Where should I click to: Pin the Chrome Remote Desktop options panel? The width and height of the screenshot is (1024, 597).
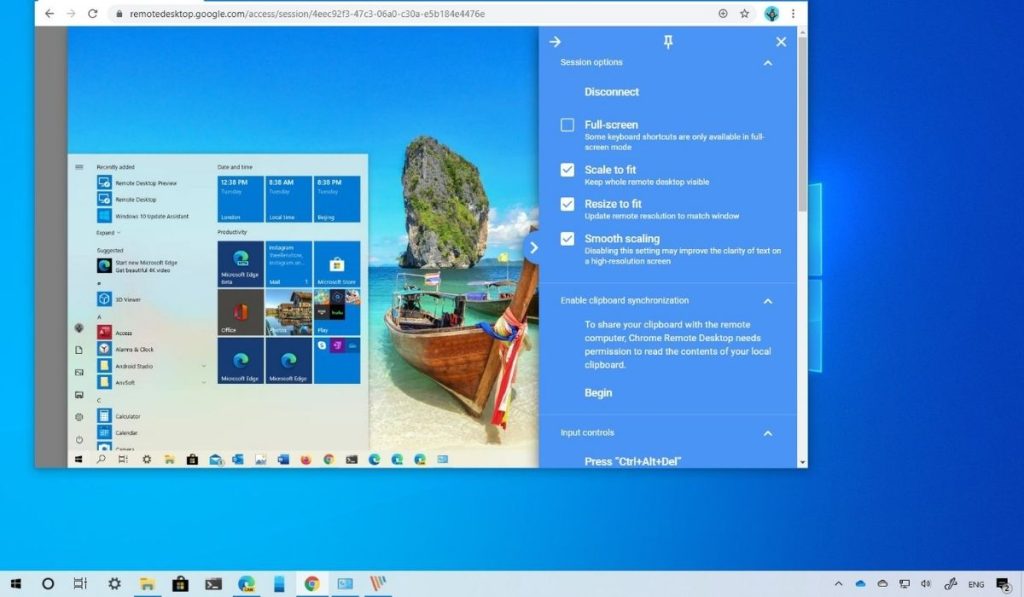click(x=667, y=42)
